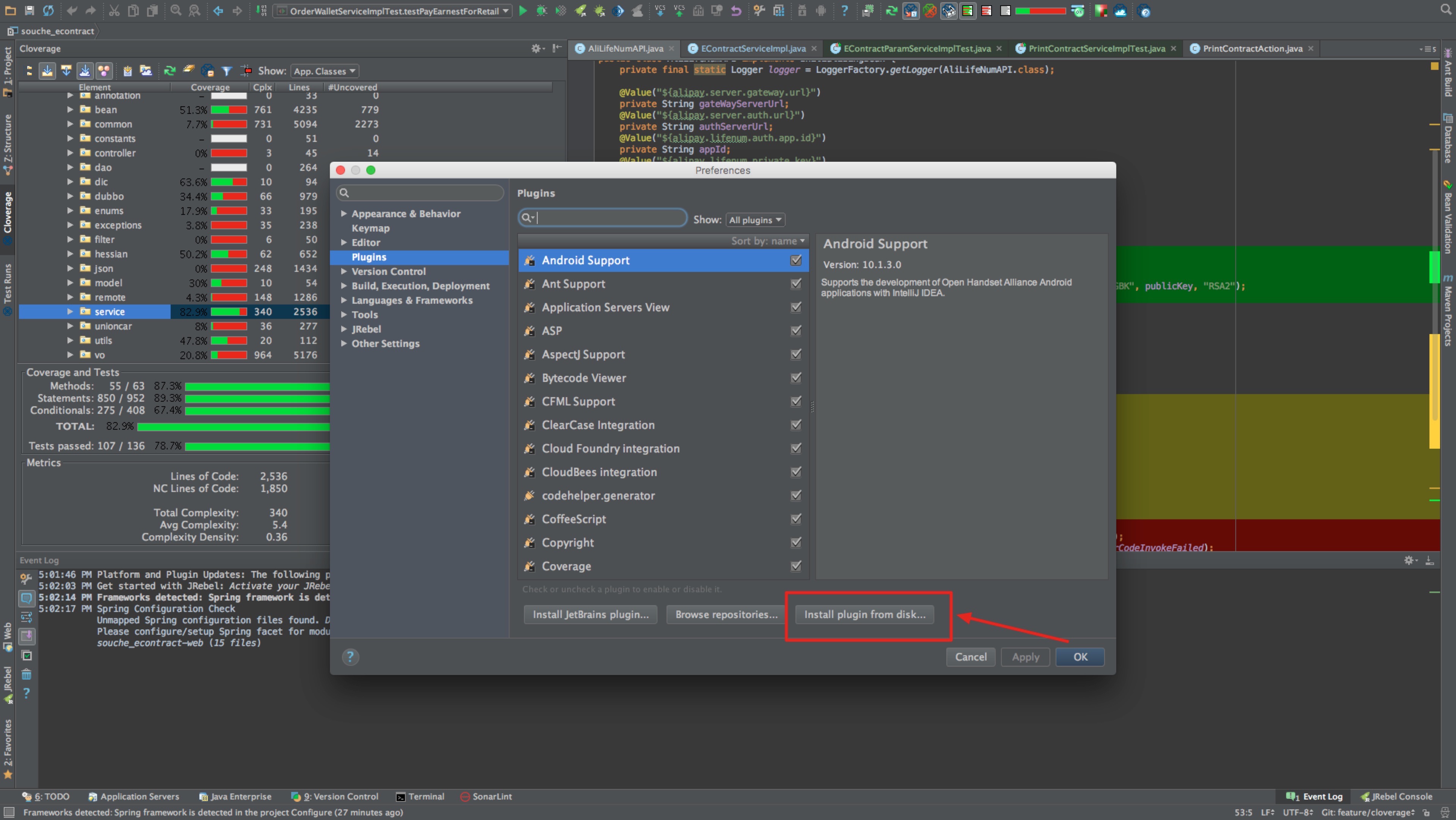Click the Settings wrench icon in main toolbar

(x=759, y=11)
